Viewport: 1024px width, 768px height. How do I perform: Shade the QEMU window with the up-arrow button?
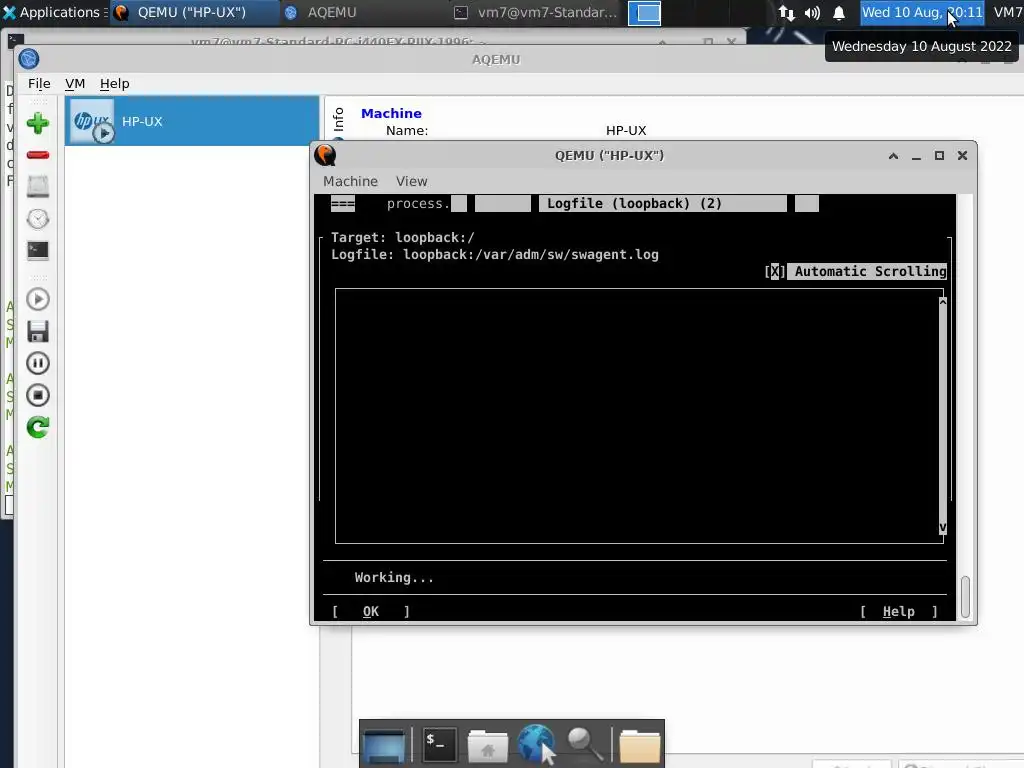coord(893,155)
